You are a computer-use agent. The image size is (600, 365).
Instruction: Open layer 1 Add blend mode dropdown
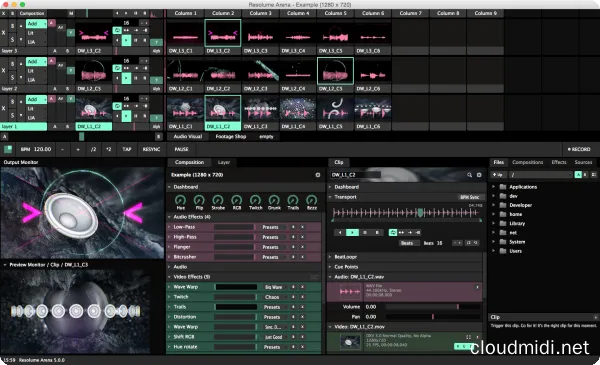click(x=36, y=99)
